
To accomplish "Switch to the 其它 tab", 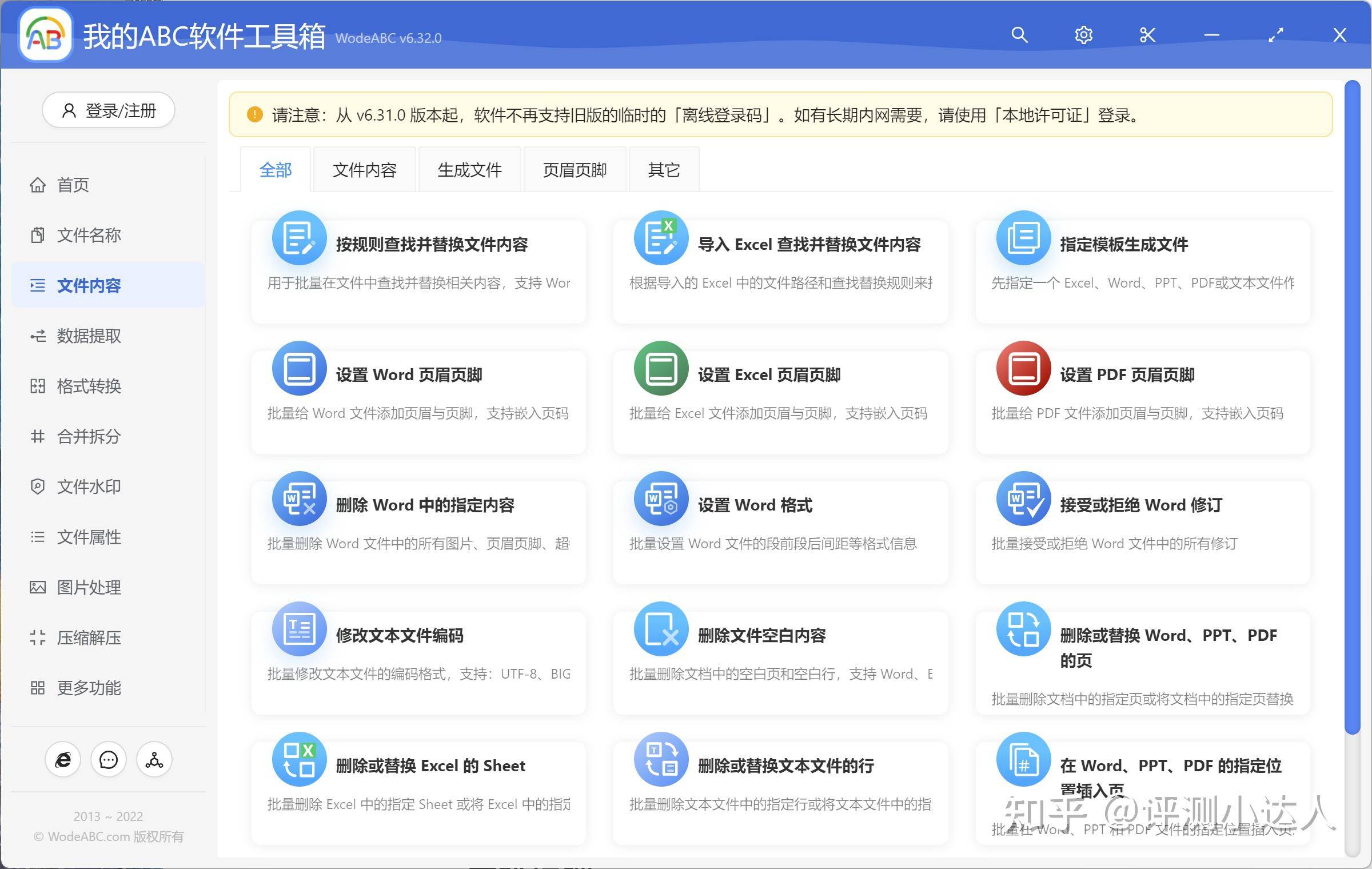I will pos(664,170).
